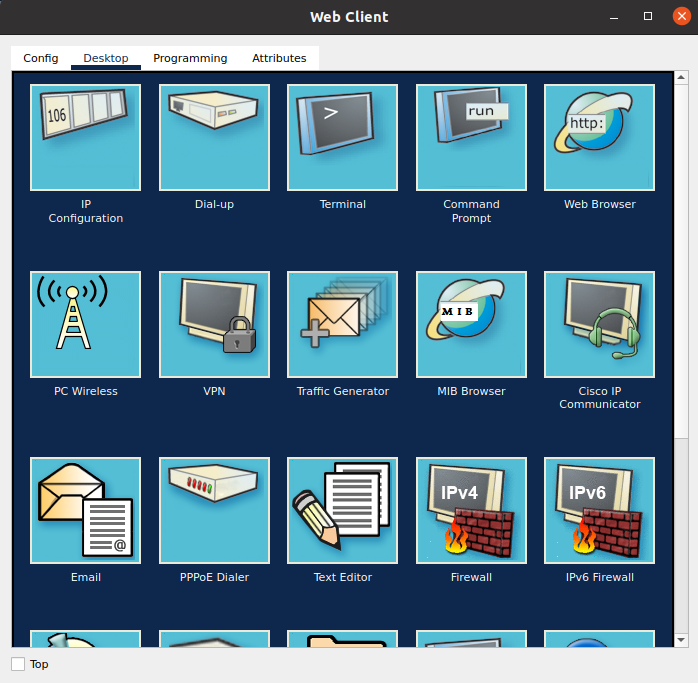Image resolution: width=698 pixels, height=683 pixels.
Task: Click the IP Configuration label text
Action: point(85,211)
